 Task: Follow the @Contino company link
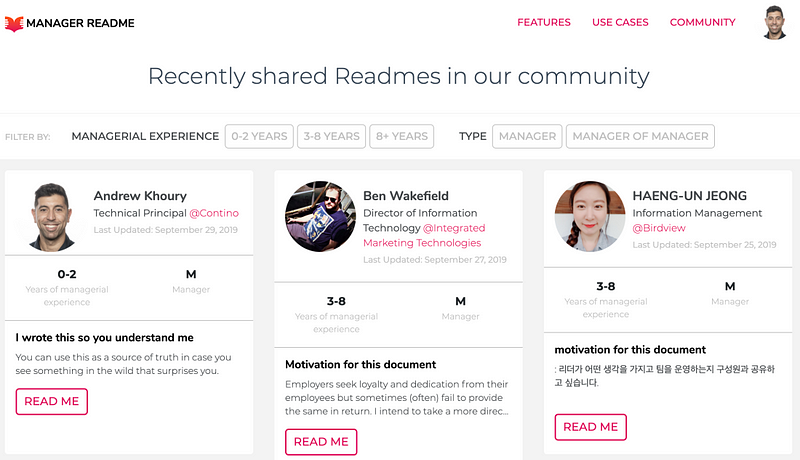pyautogui.click(x=214, y=213)
